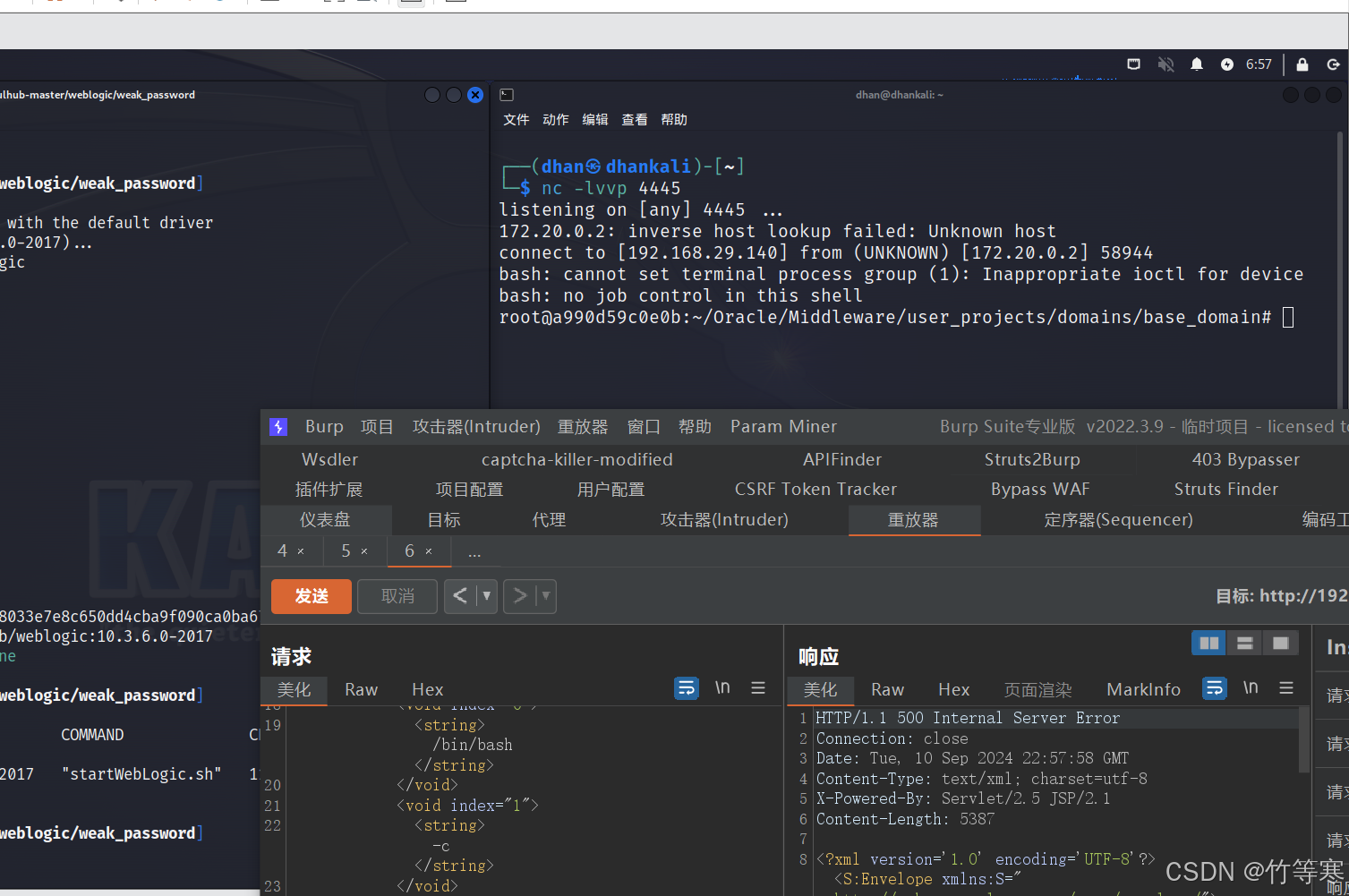
Task: Switch to the 项目配置 tab
Action: [469, 490]
